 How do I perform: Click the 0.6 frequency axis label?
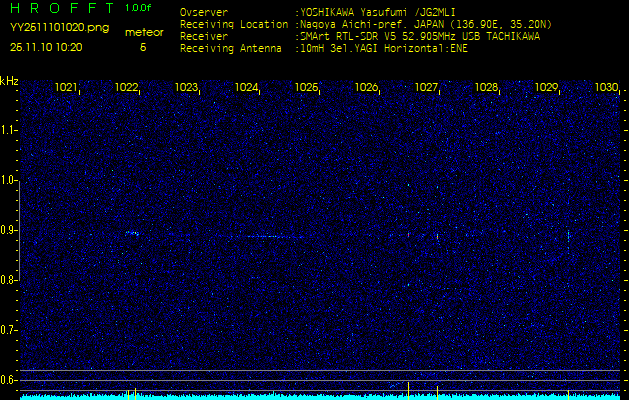pos(9,380)
